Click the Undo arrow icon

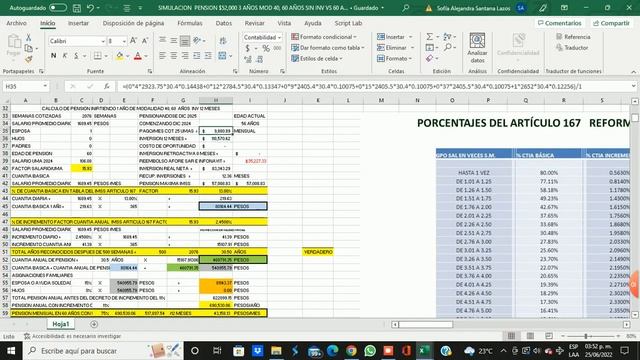pyautogui.click(x=91, y=8)
